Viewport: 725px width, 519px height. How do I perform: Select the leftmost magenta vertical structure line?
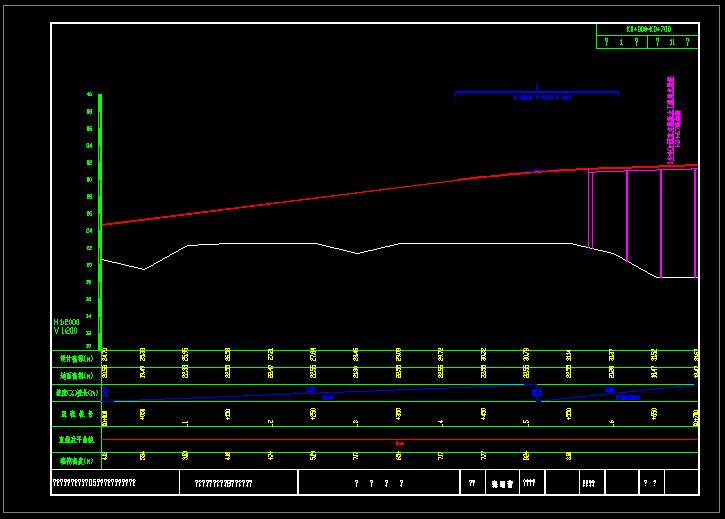tap(589, 210)
